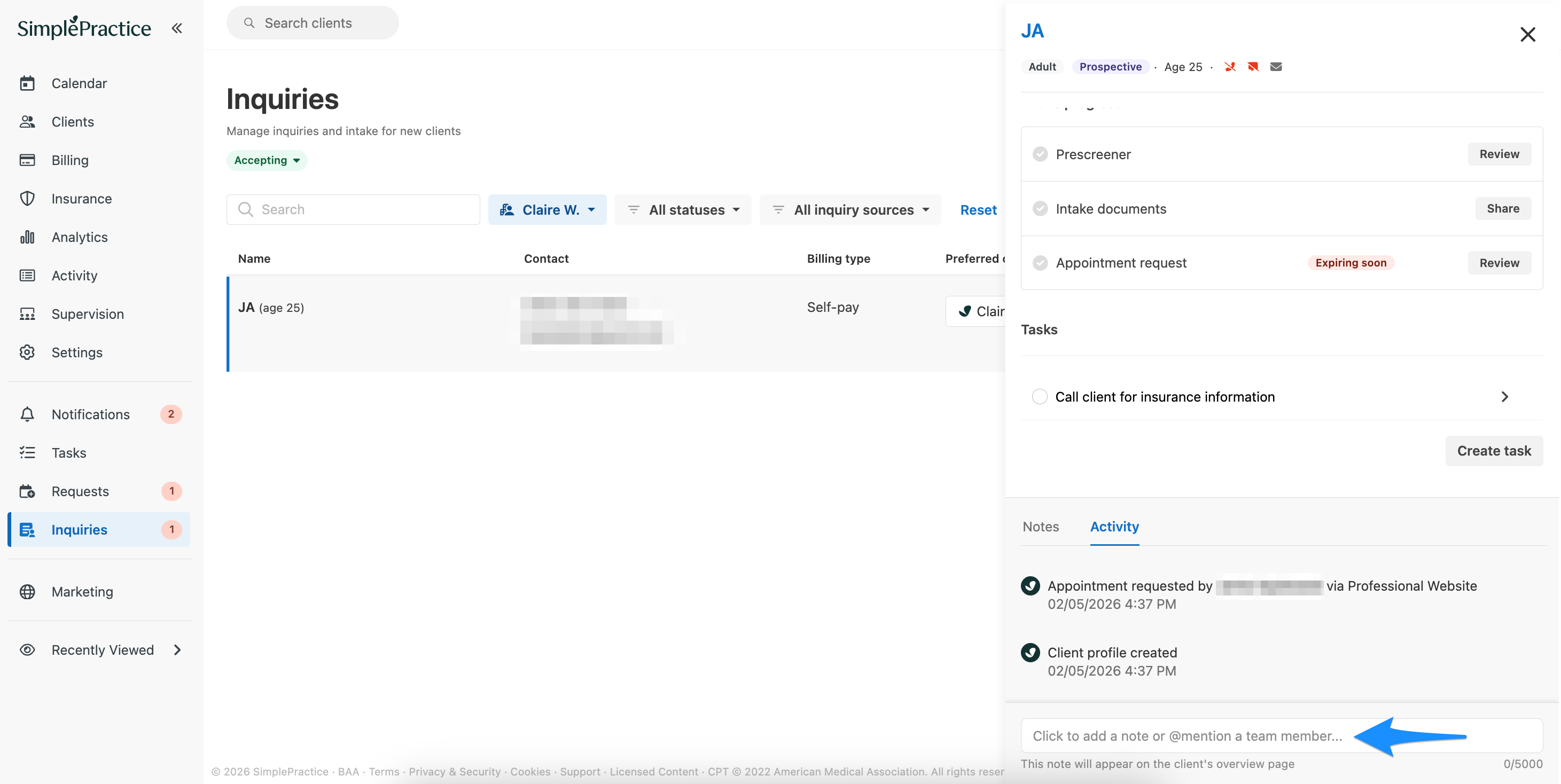Click the Billing type column header
This screenshot has width=1561, height=784.
838,258
